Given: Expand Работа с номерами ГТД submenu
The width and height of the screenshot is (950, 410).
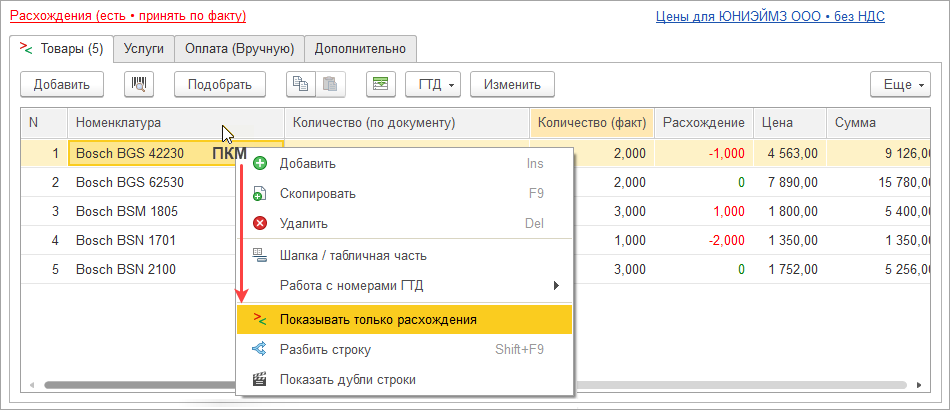Looking at the screenshot, I should click(x=556, y=286).
